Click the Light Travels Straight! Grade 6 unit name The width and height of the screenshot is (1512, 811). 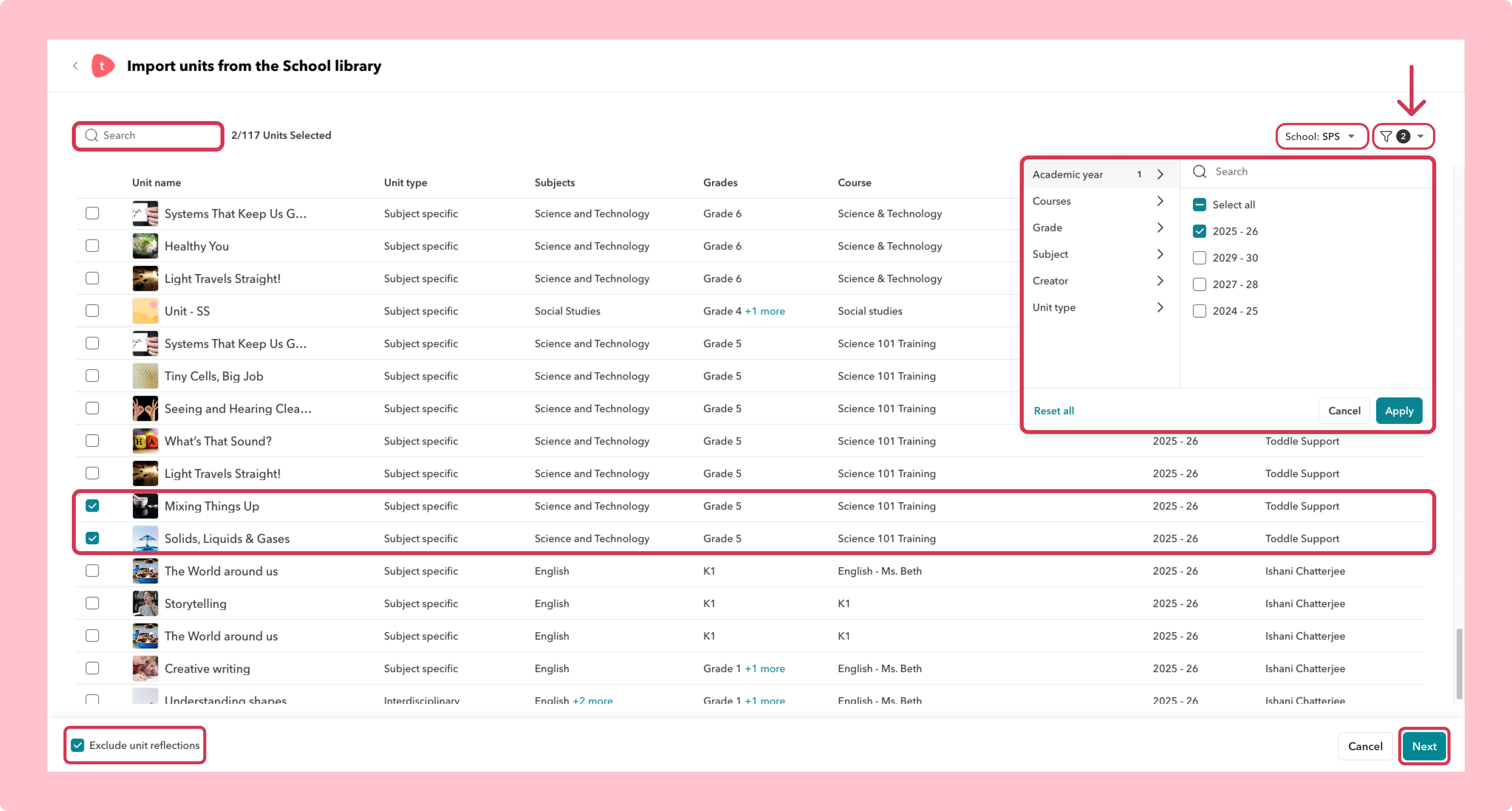[222, 279]
